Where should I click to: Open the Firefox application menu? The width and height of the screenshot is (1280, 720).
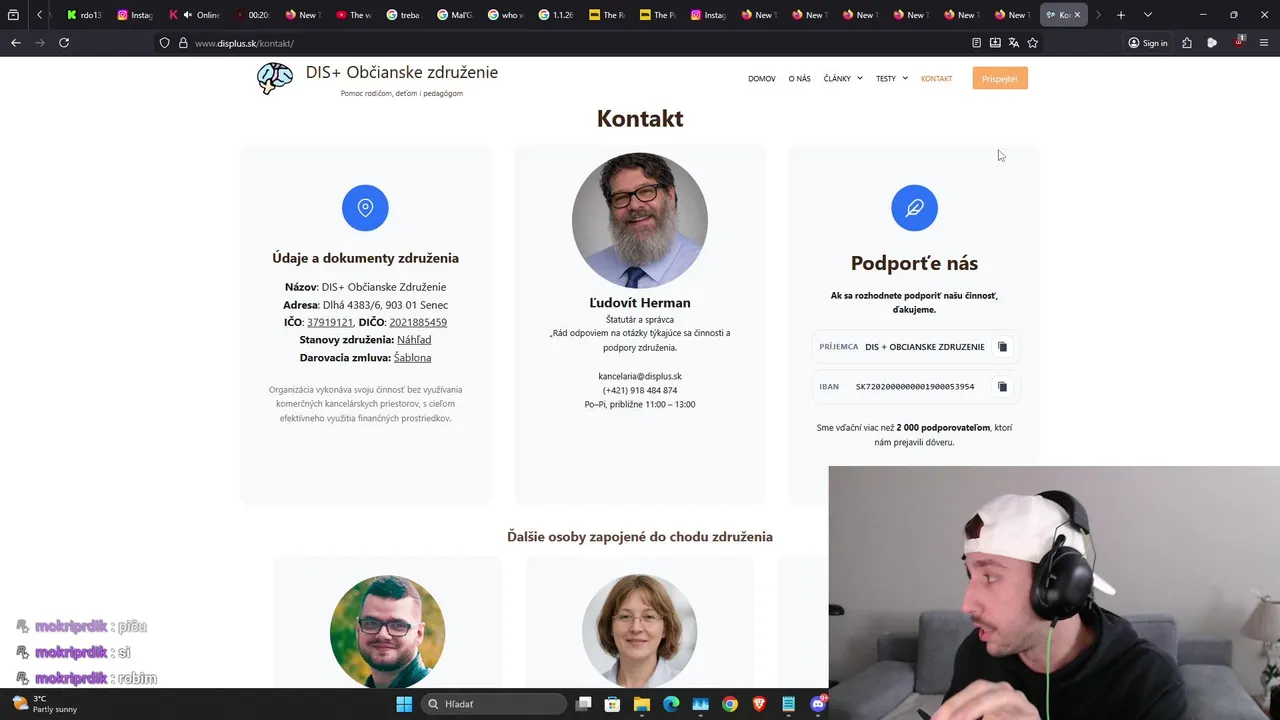[x=1264, y=43]
